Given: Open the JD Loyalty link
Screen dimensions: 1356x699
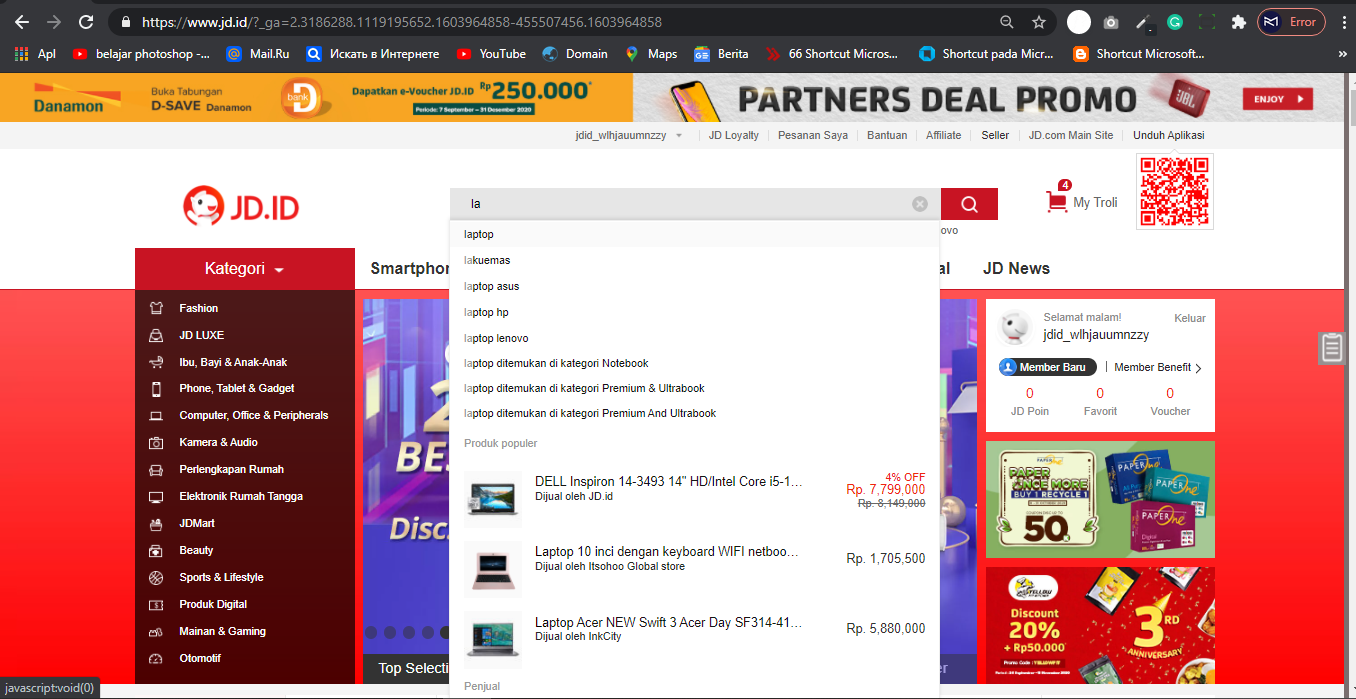Looking at the screenshot, I should [734, 135].
